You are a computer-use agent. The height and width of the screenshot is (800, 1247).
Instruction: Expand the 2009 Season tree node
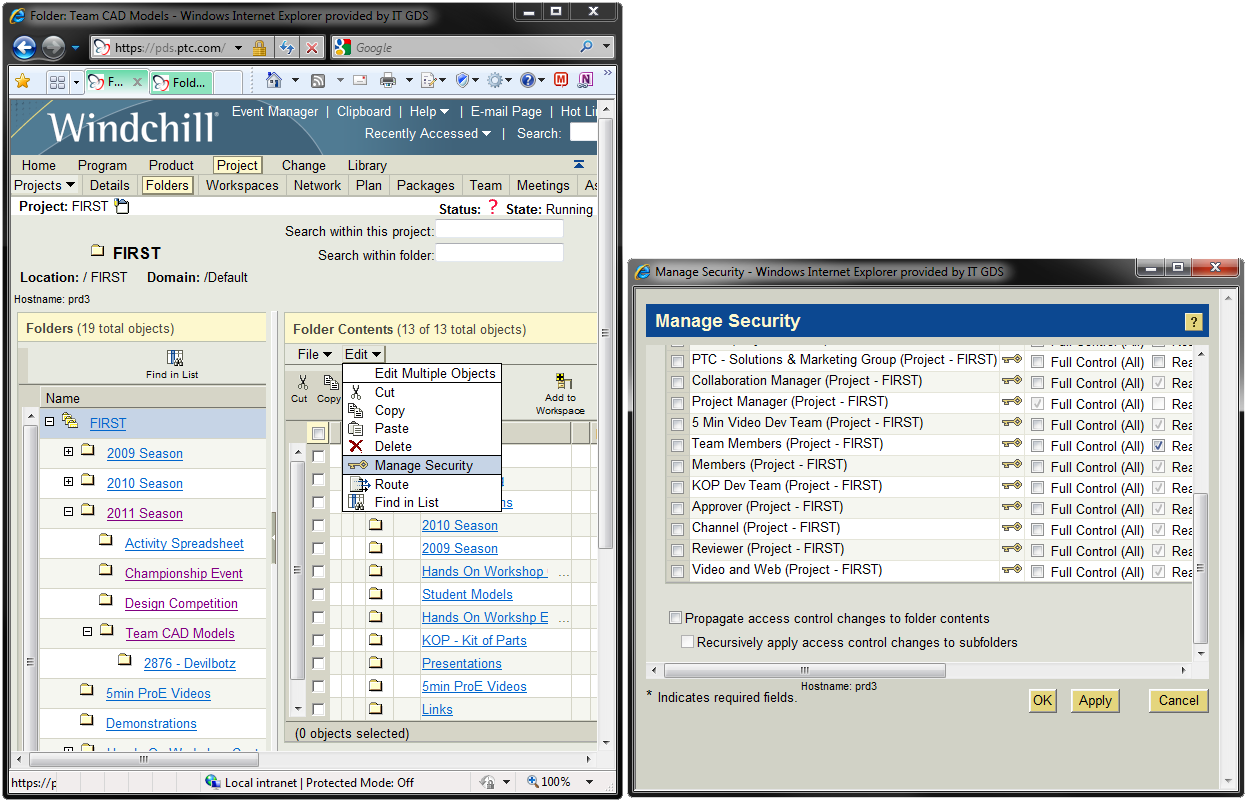pos(69,452)
